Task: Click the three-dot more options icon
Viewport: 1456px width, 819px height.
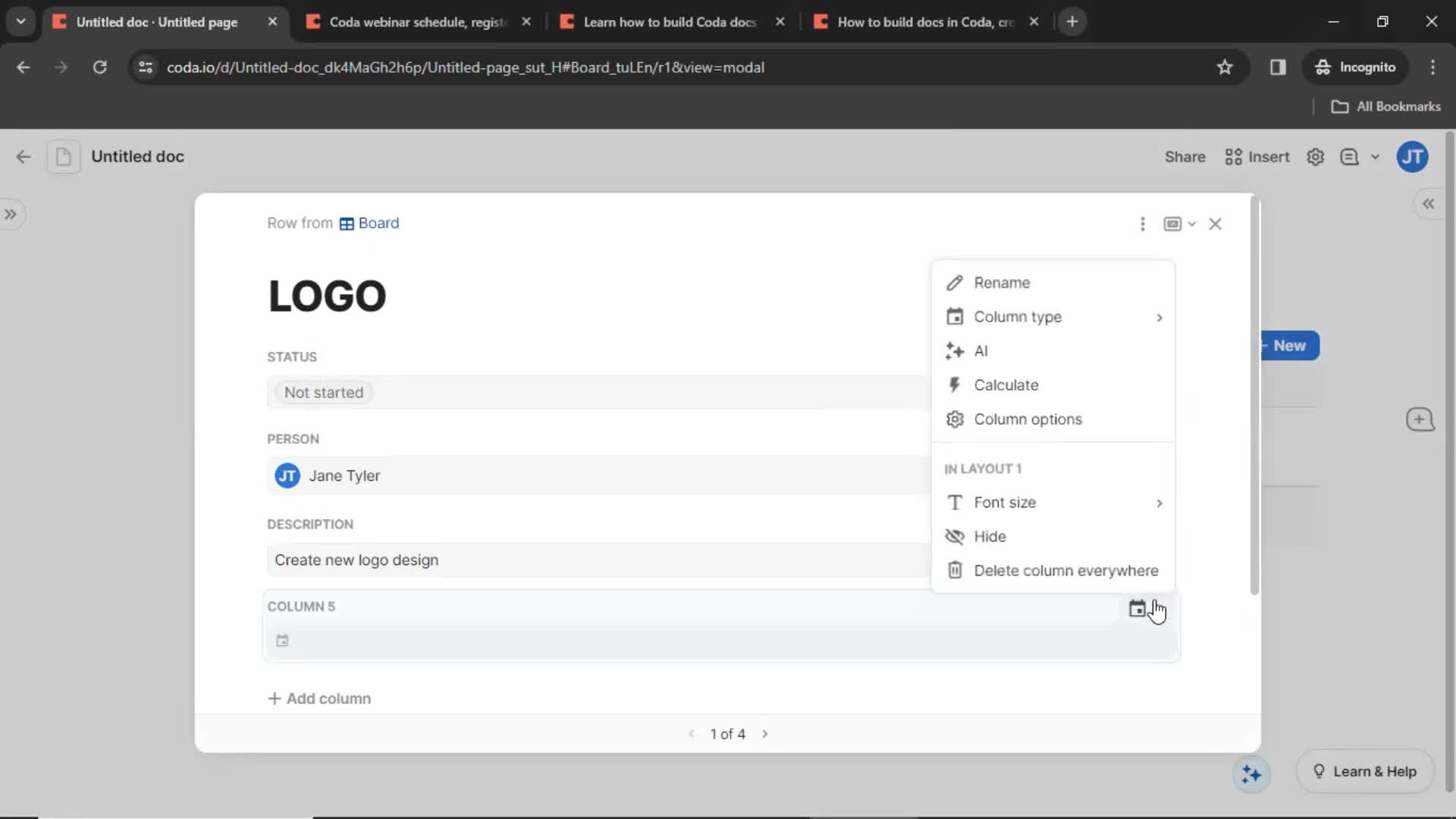Action: [x=1142, y=222]
